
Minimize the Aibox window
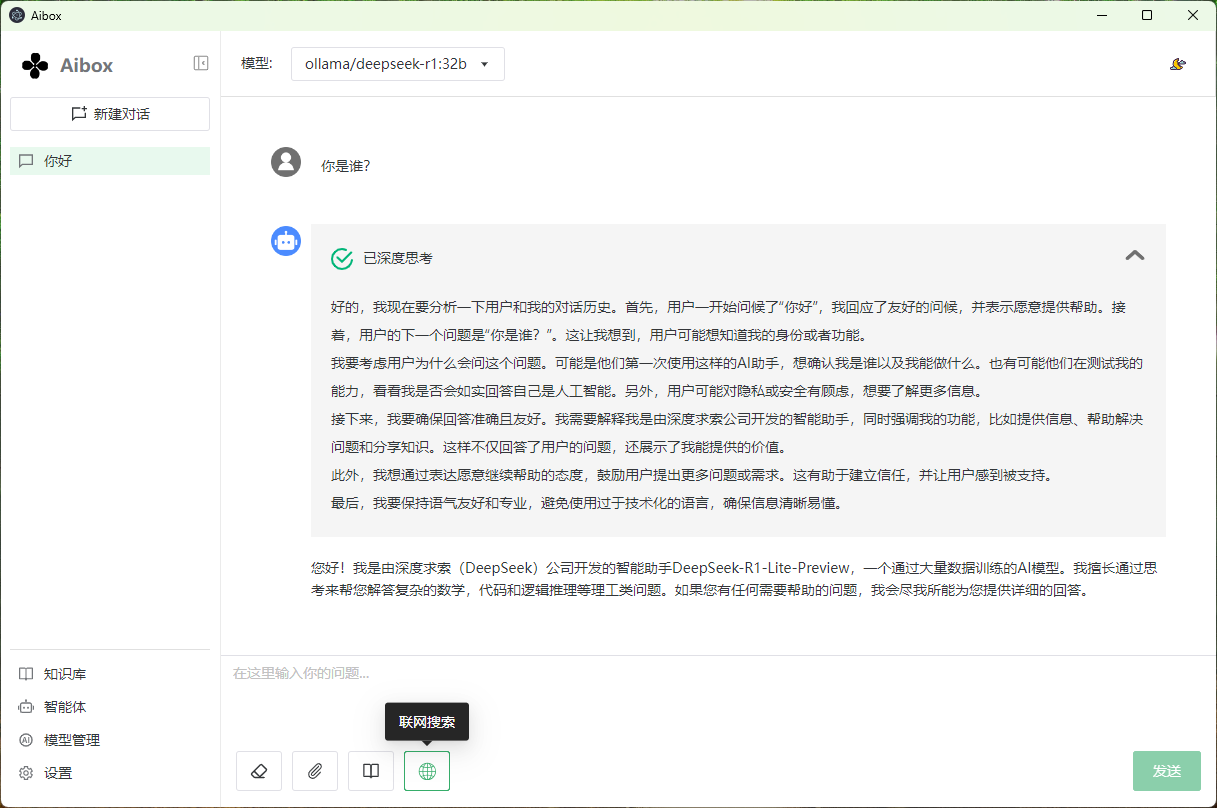pos(1101,14)
